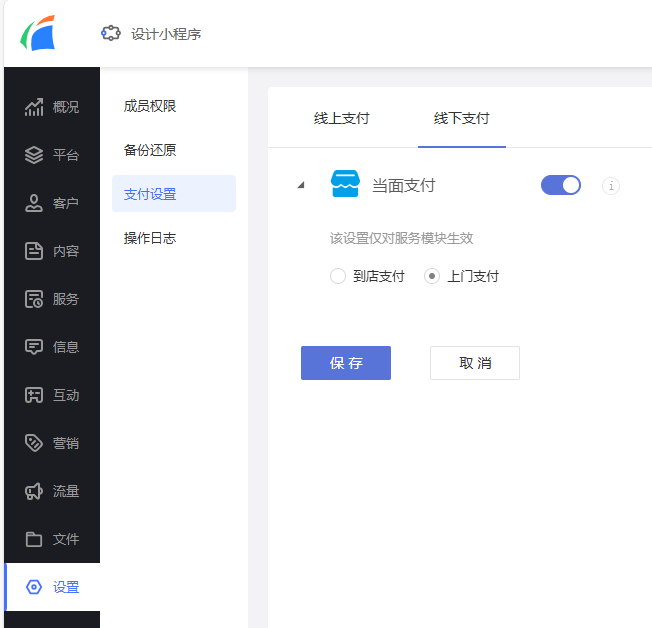The image size is (652, 628).
Task: Select the 上门支付 radio button
Action: 432,277
